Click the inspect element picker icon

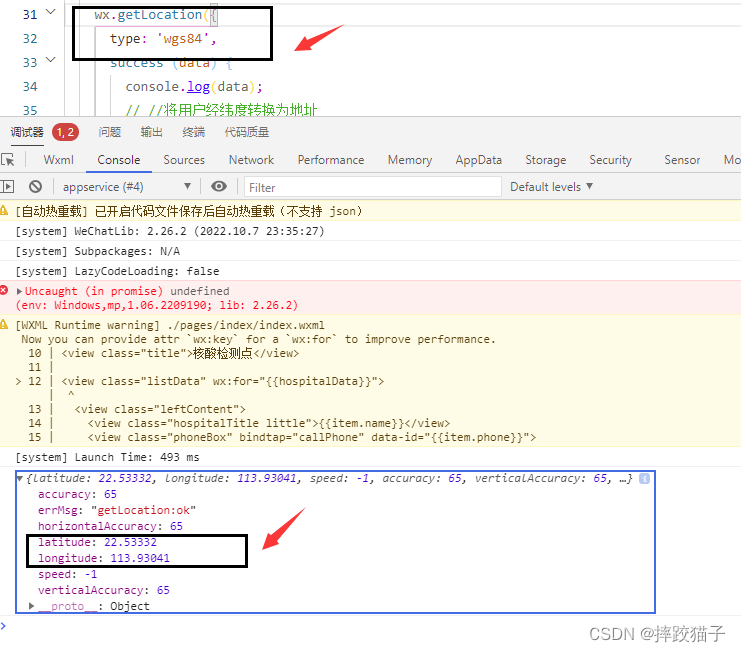click(8, 160)
